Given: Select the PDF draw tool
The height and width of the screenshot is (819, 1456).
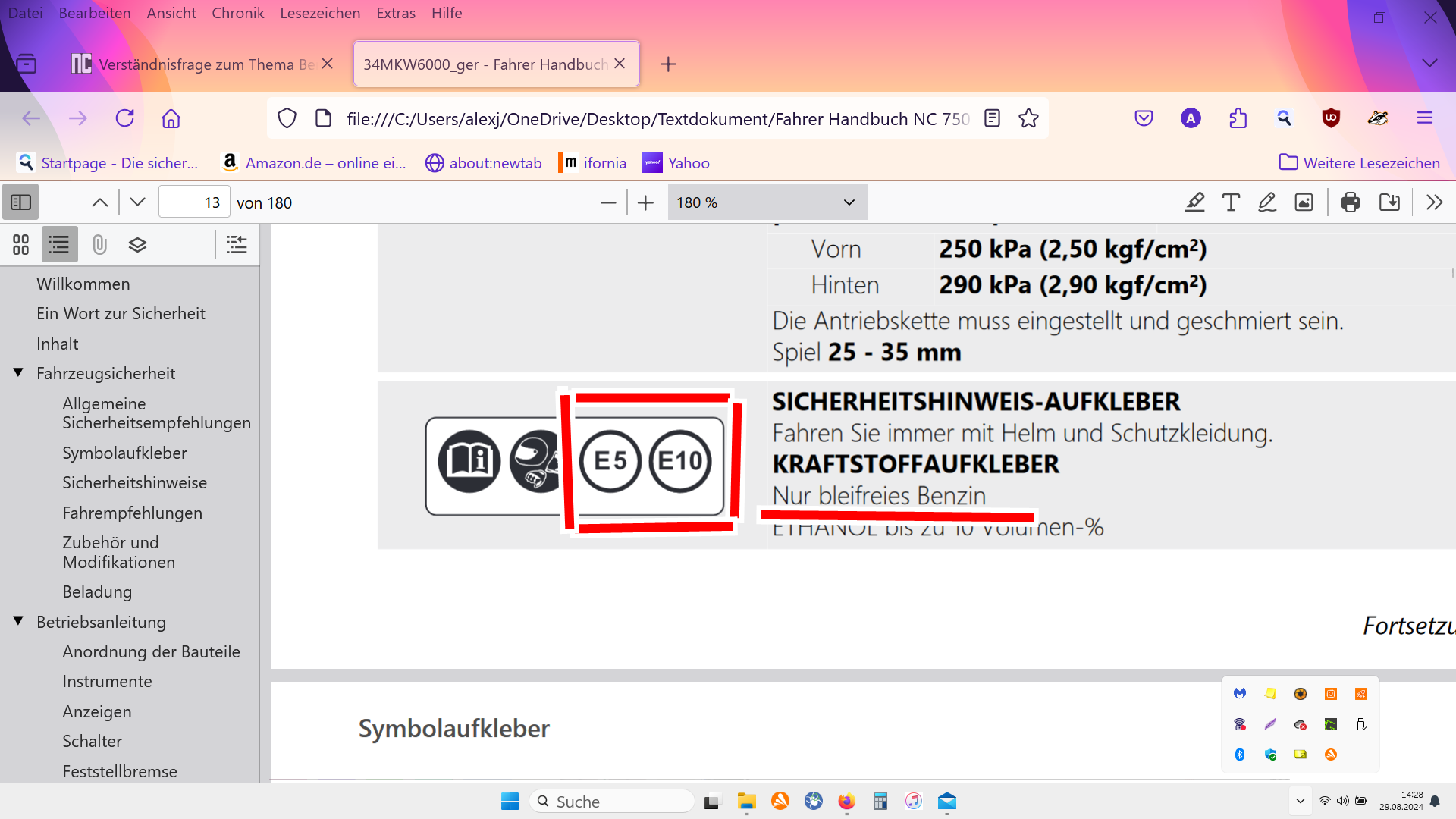Looking at the screenshot, I should (x=1267, y=202).
